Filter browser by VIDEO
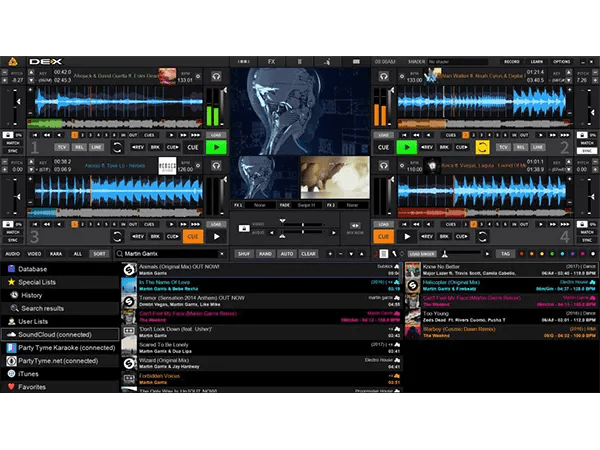The width and height of the screenshot is (600, 450). click(34, 254)
